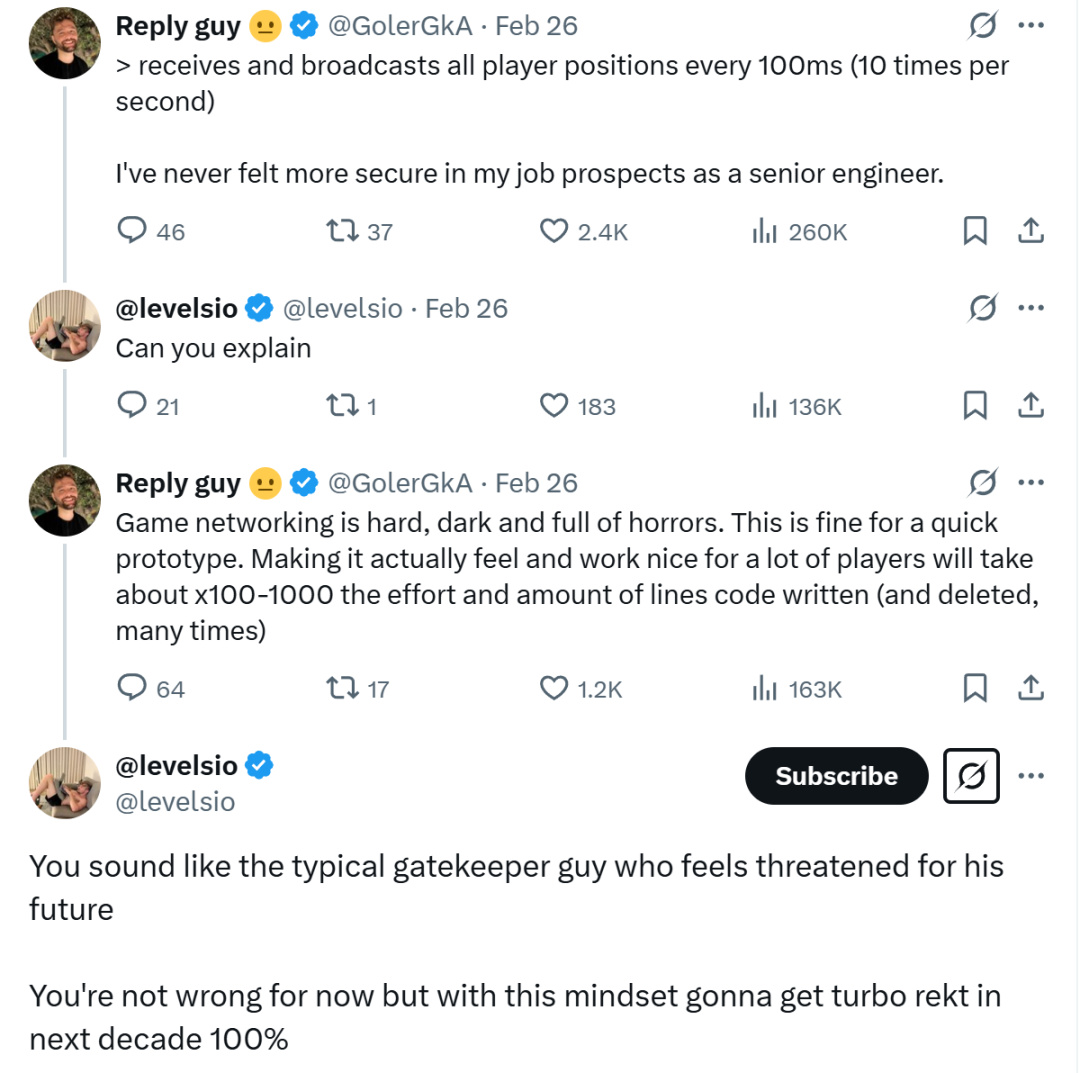Open more menu next to Subscribe
The width and height of the screenshot is (1080, 1073).
pyautogui.click(x=1030, y=776)
